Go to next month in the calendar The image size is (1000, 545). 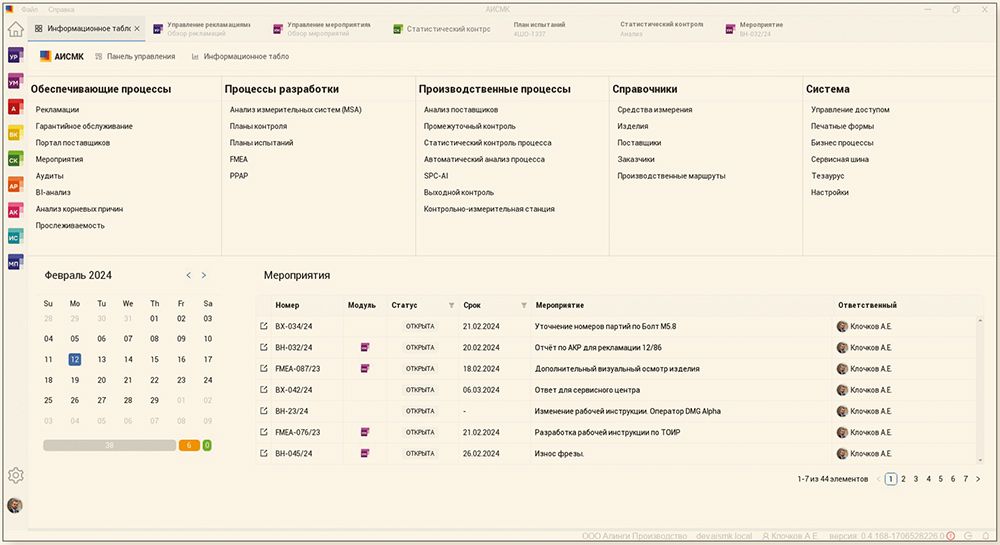[x=204, y=275]
